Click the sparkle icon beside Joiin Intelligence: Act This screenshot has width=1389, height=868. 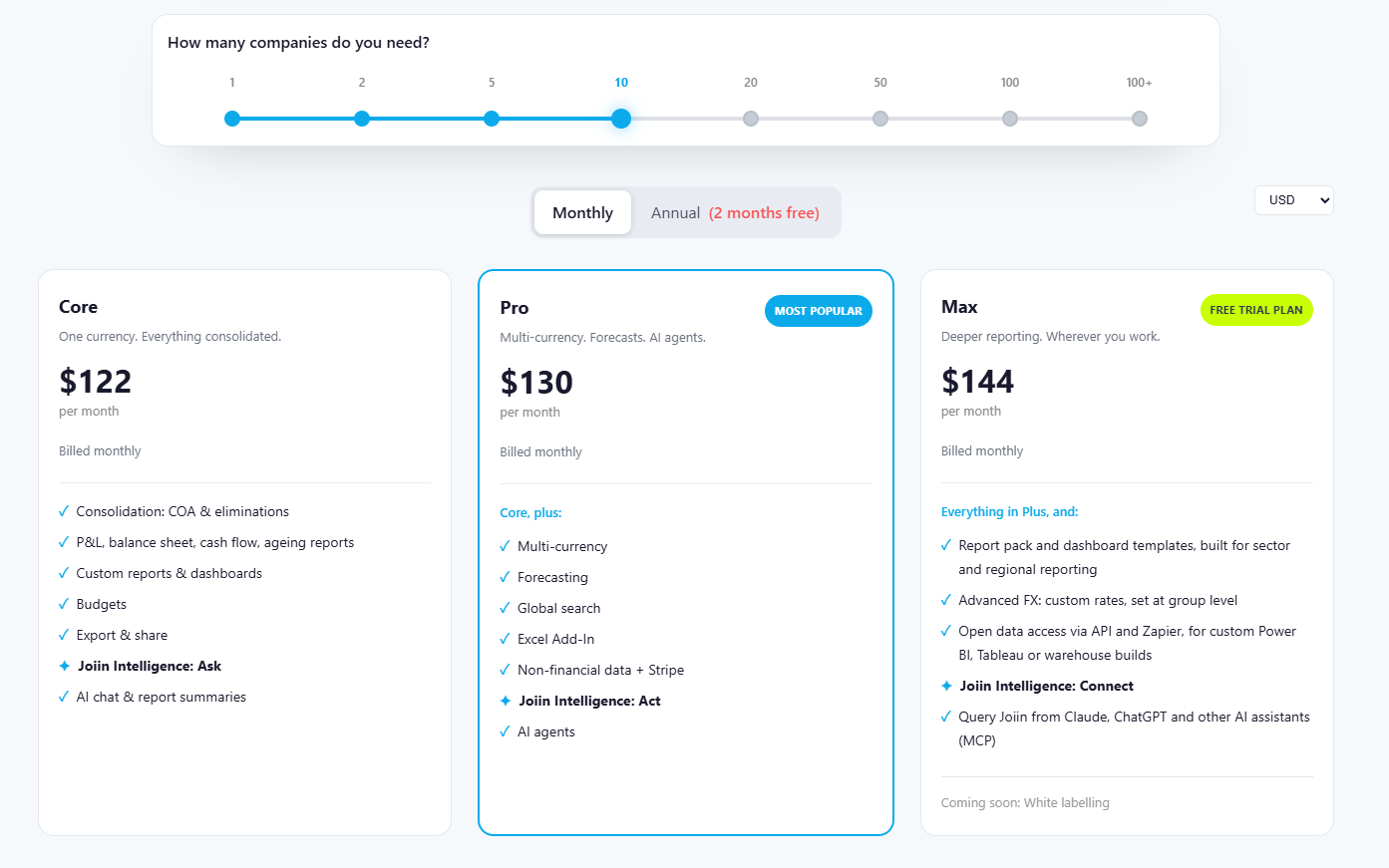(x=506, y=701)
